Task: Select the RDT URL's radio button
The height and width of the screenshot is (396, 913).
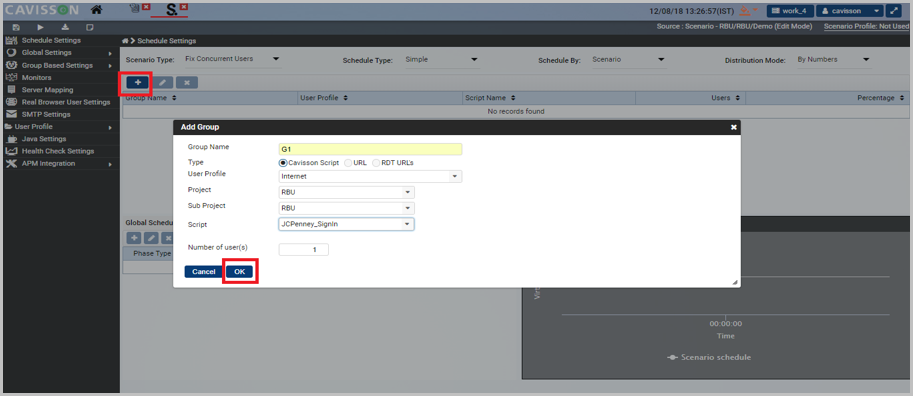Action: (376, 163)
